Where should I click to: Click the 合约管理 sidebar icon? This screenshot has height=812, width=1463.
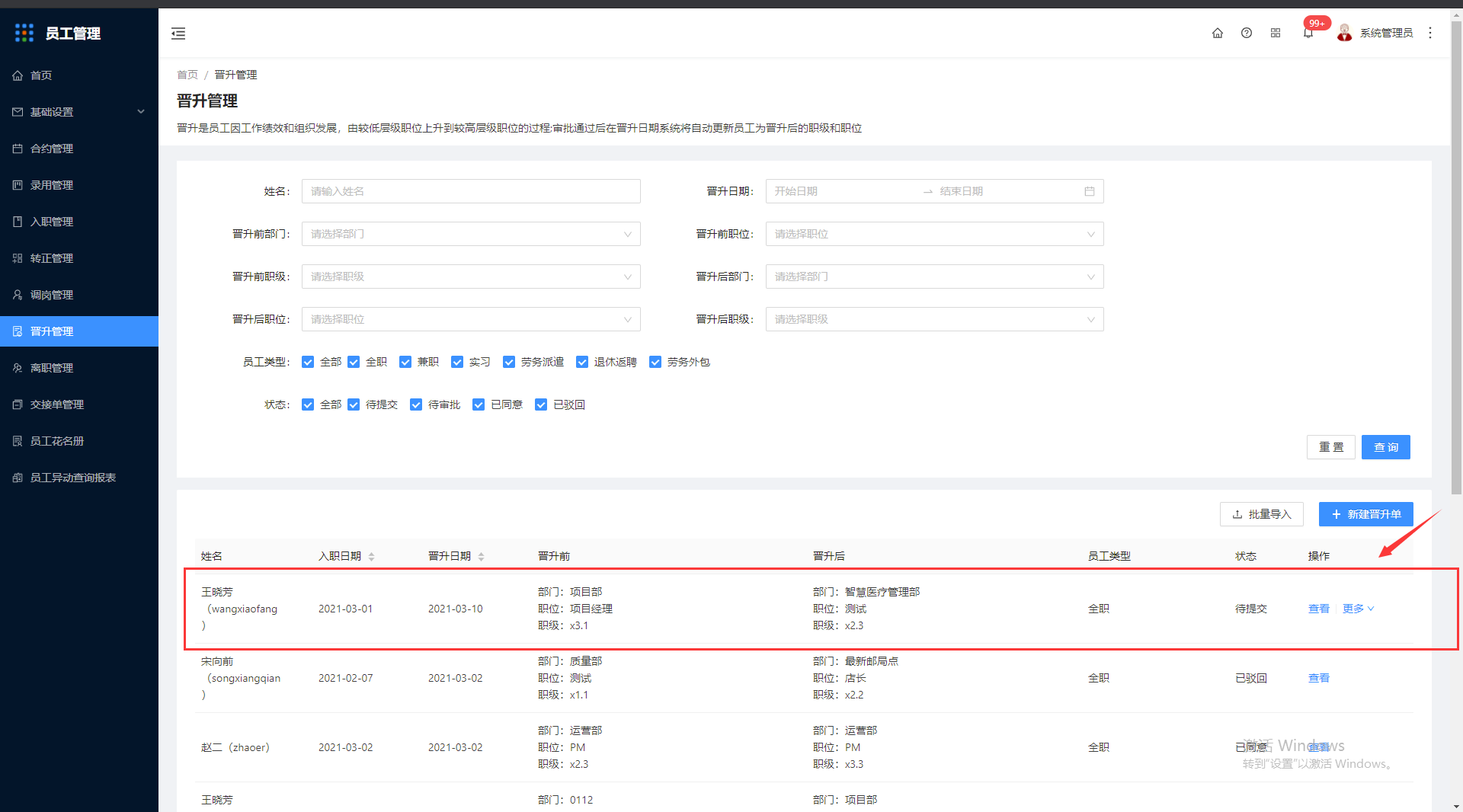coord(18,149)
